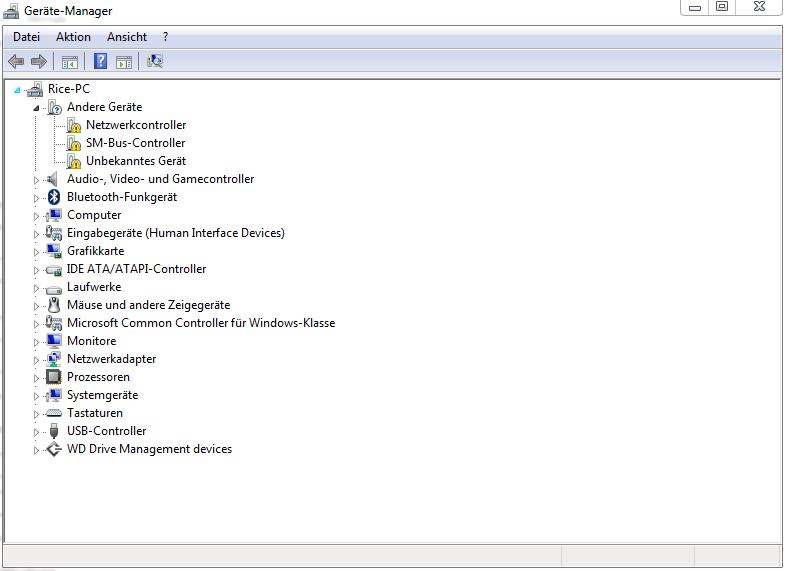Image resolution: width=786 pixels, height=571 pixels.
Task: Expand the Grafikkarte category
Action: [x=36, y=252]
